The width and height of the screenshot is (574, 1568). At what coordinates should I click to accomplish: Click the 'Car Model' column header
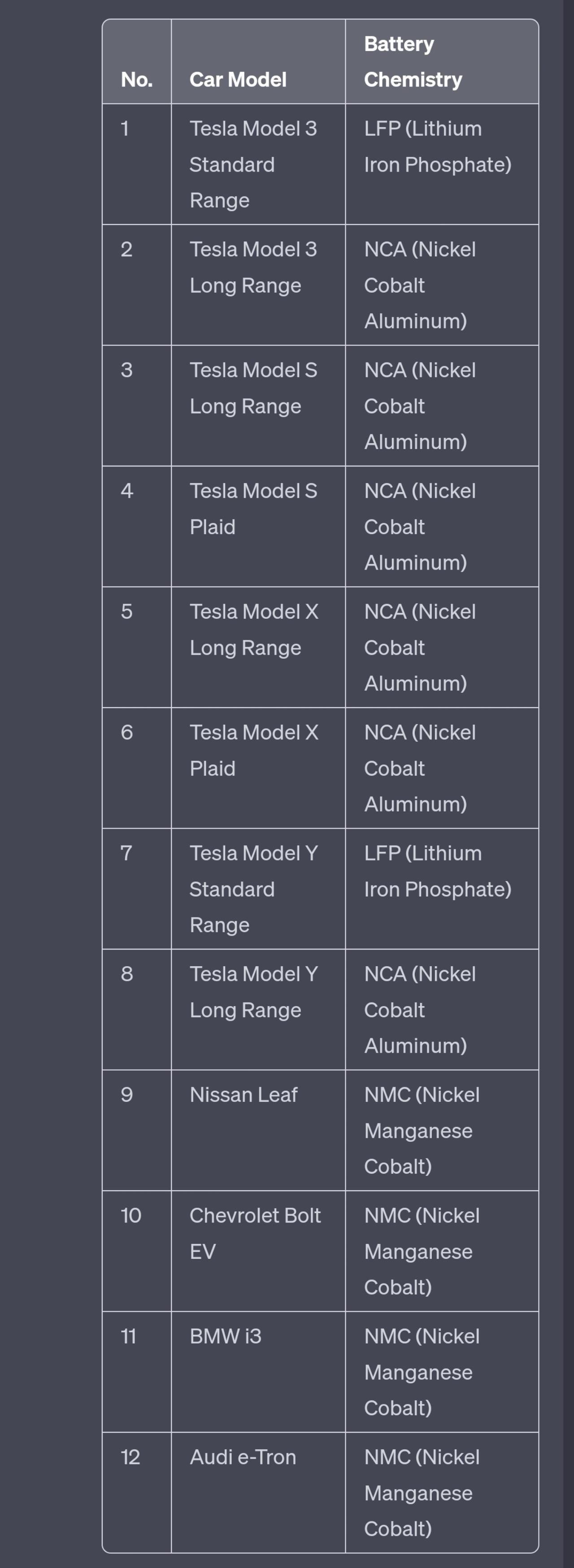point(238,80)
